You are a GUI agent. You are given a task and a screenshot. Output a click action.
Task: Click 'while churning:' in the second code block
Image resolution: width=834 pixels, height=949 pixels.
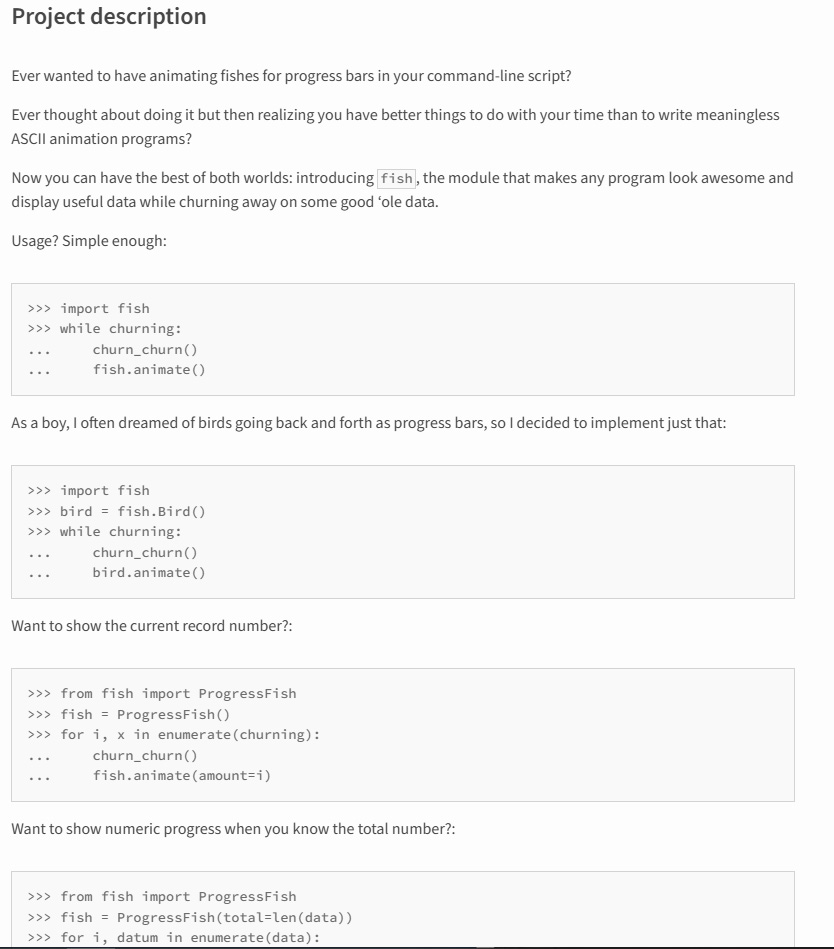[x=121, y=532]
